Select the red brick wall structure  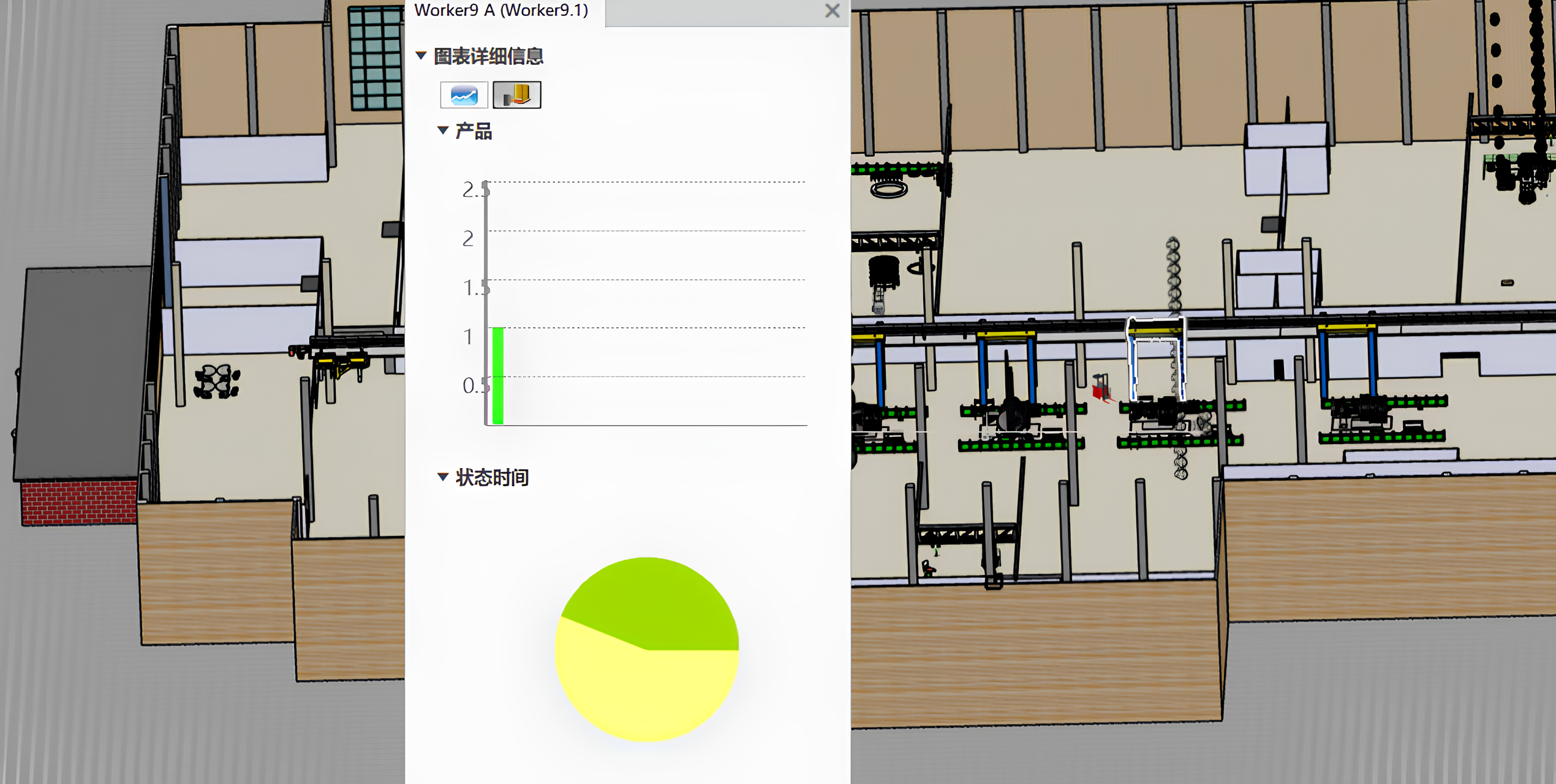pyautogui.click(x=78, y=502)
